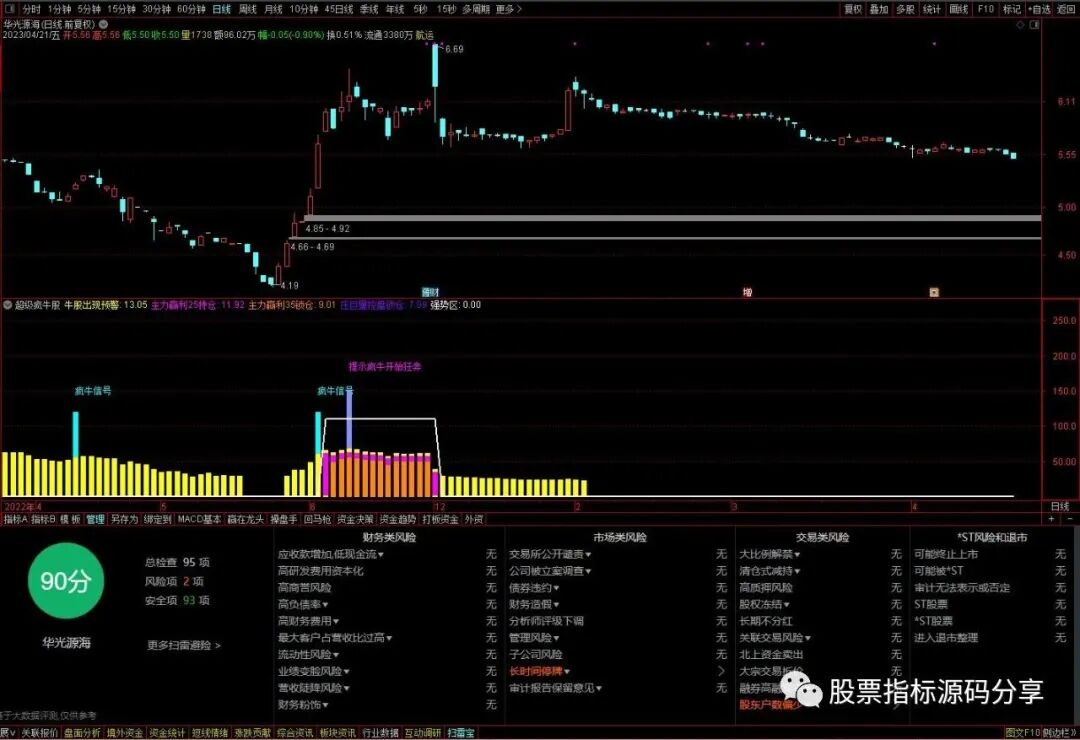Click 图文F10 at bottom right

1022,733
